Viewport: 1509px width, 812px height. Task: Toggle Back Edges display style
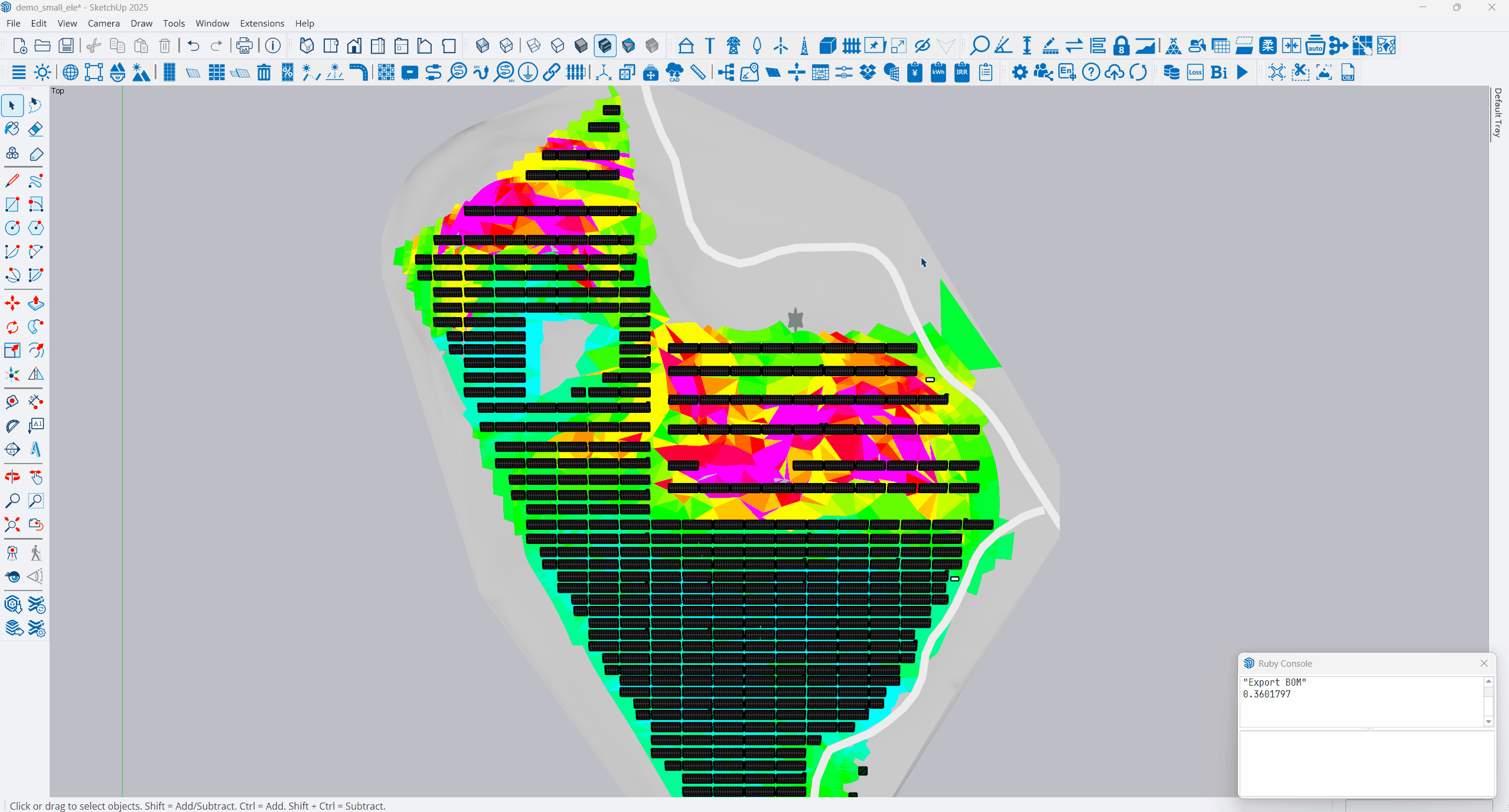click(506, 45)
